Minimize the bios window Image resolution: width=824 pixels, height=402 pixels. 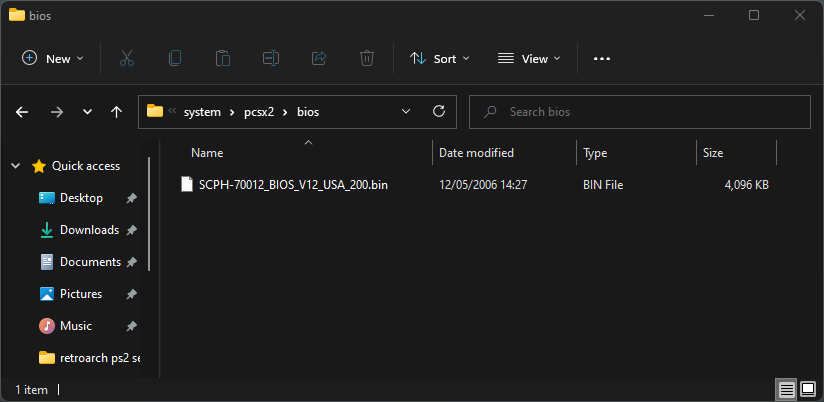pos(708,15)
